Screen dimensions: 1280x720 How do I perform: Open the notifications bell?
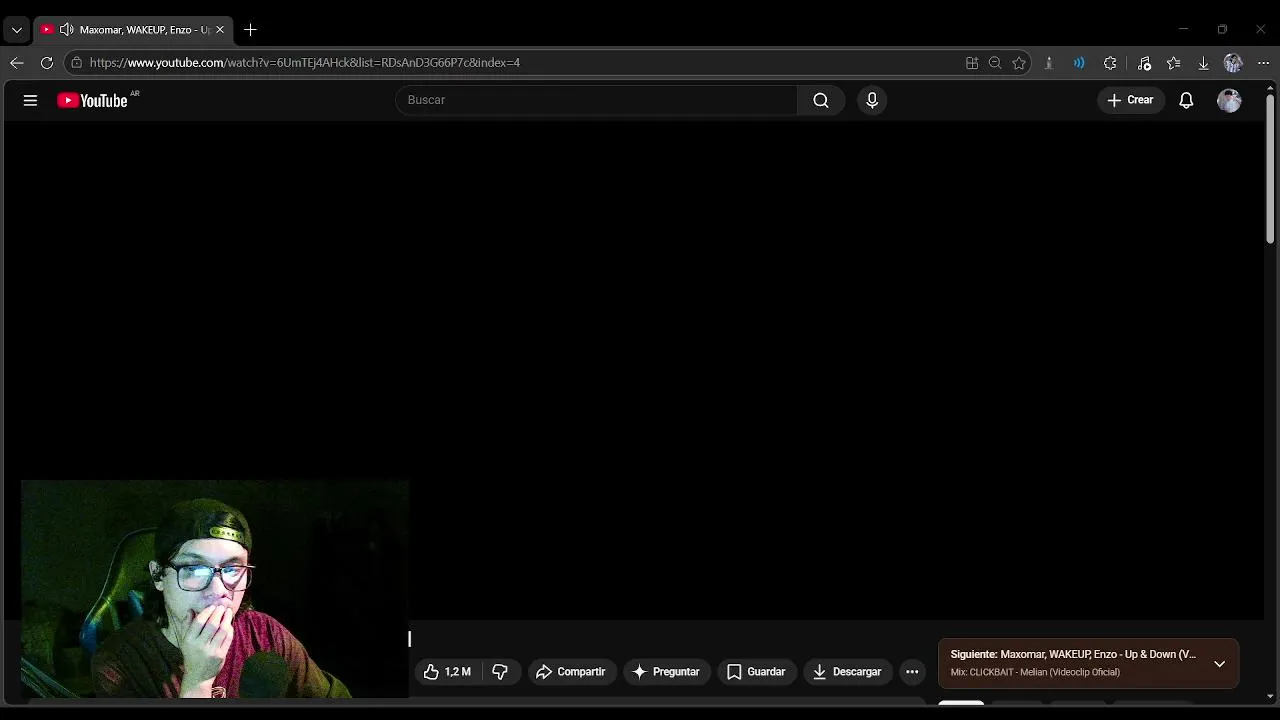click(x=1186, y=100)
